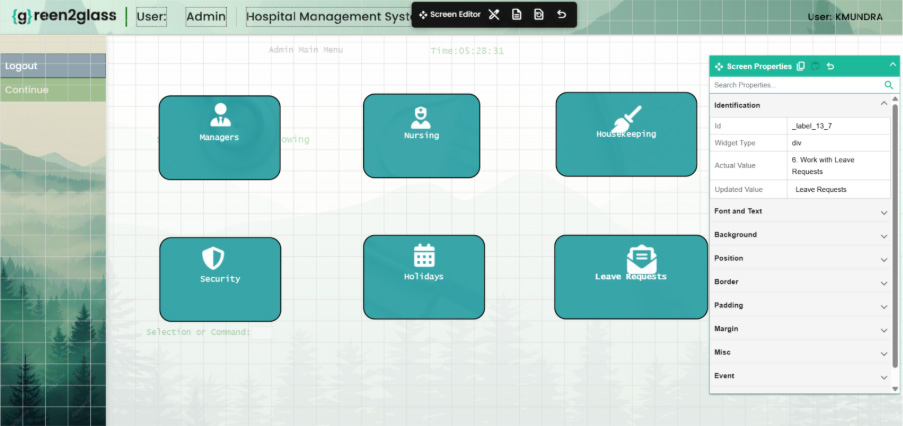The width and height of the screenshot is (903, 426).
Task: Expand the Position section
Action: (x=884, y=260)
